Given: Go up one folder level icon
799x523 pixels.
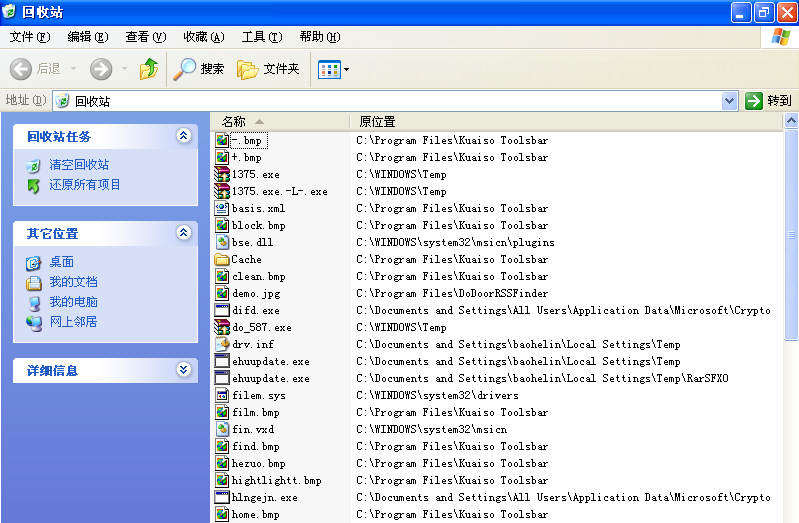Looking at the screenshot, I should 149,69.
